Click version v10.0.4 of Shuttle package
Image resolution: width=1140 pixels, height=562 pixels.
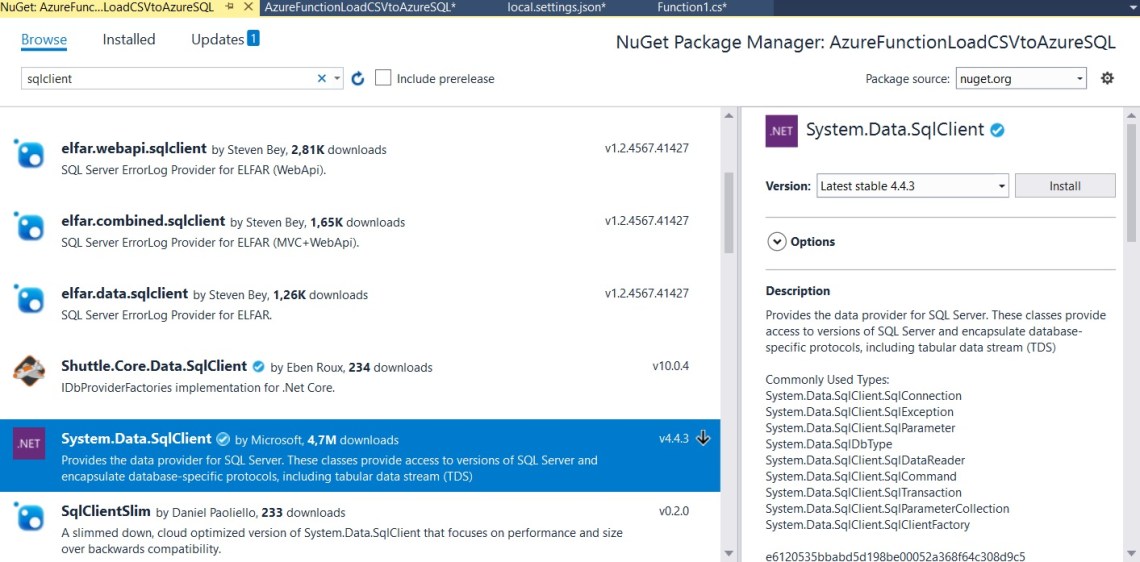pos(670,366)
